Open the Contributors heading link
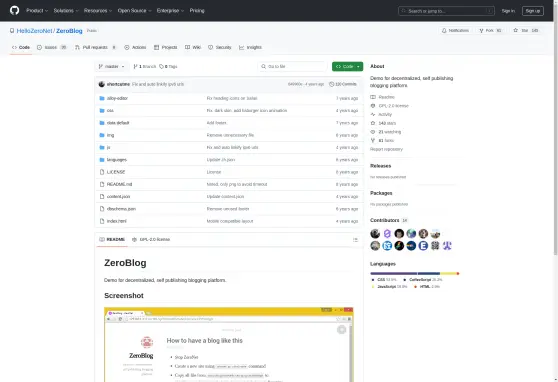Image resolution: width=558 pixels, height=382 pixels. coord(389,220)
